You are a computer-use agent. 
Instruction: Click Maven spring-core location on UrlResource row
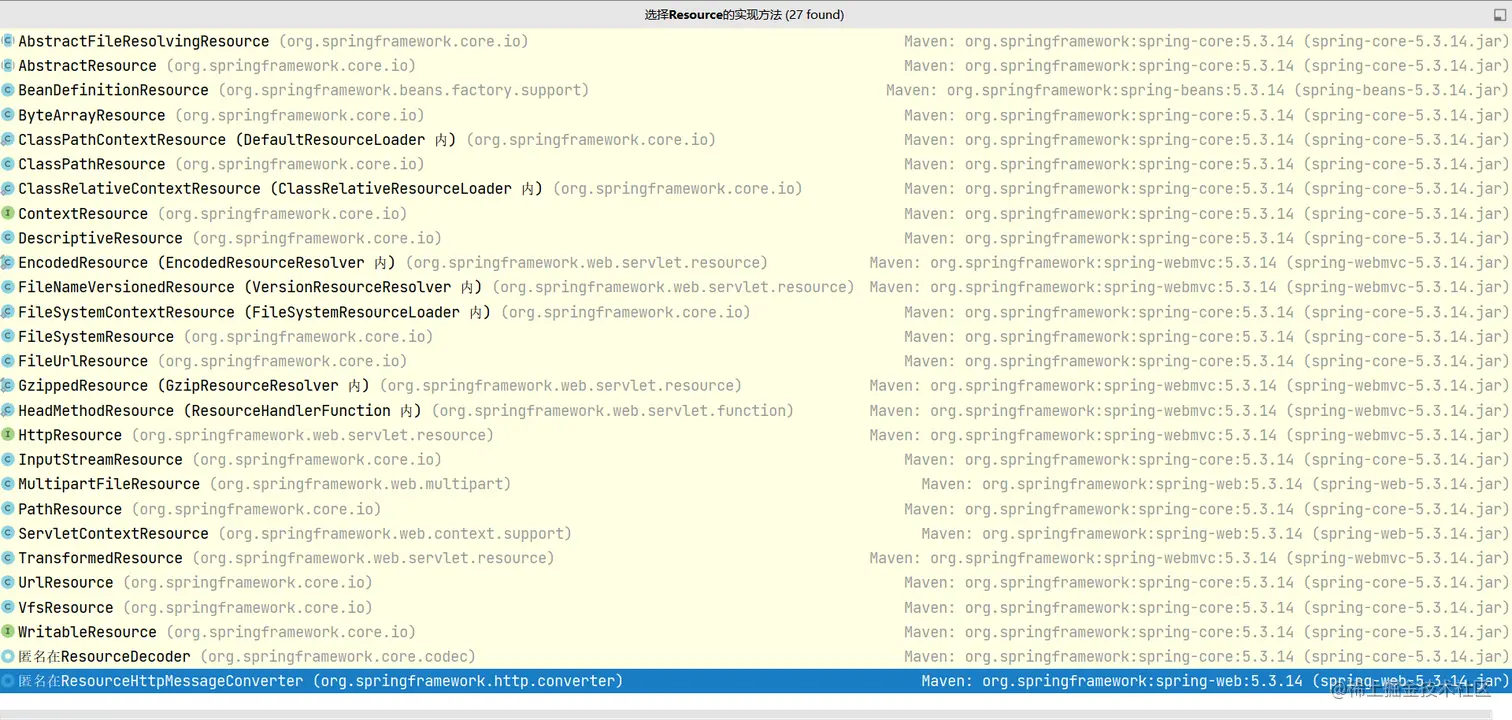point(1207,583)
